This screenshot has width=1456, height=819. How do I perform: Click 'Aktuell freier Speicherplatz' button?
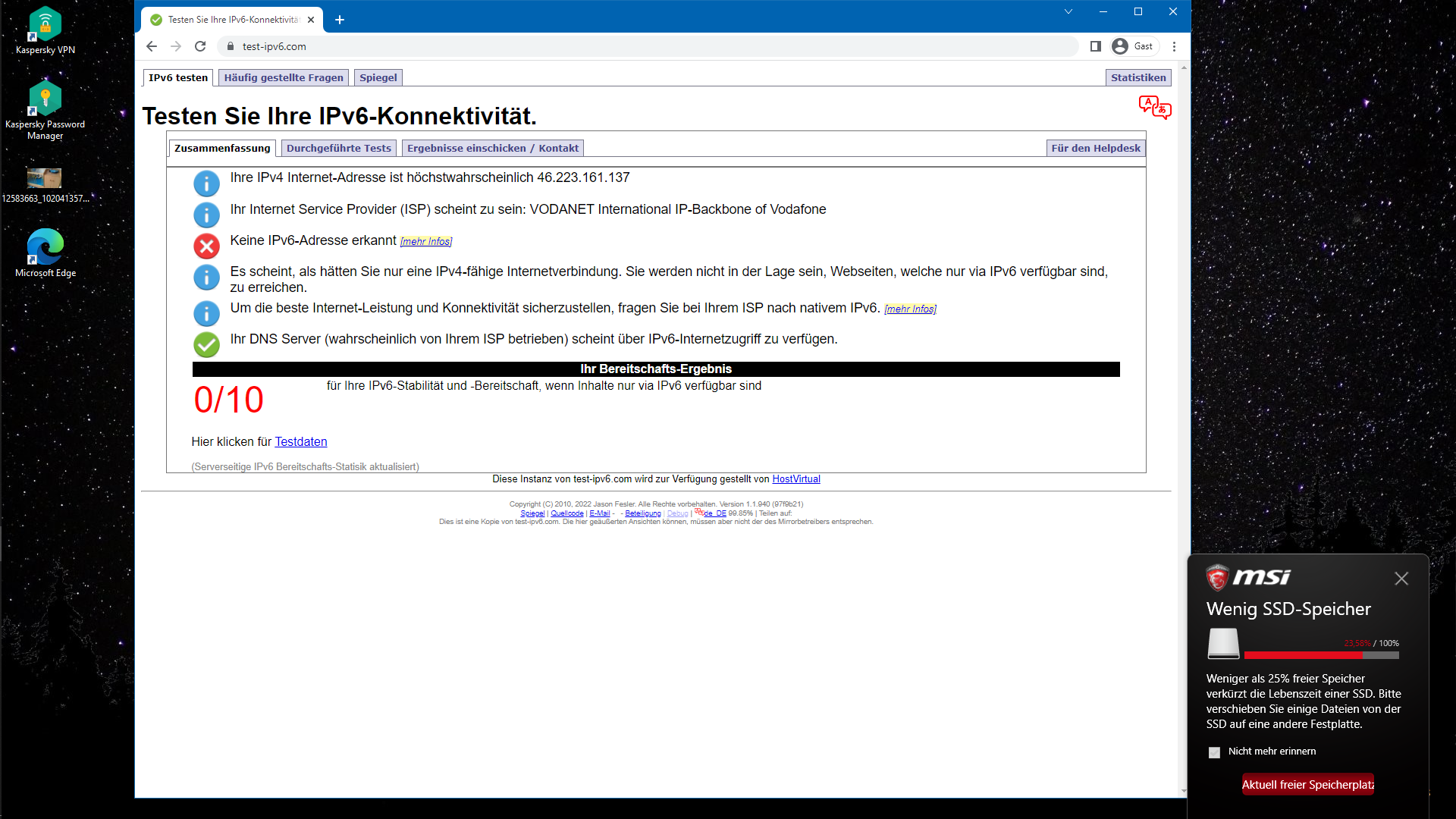pyautogui.click(x=1307, y=785)
